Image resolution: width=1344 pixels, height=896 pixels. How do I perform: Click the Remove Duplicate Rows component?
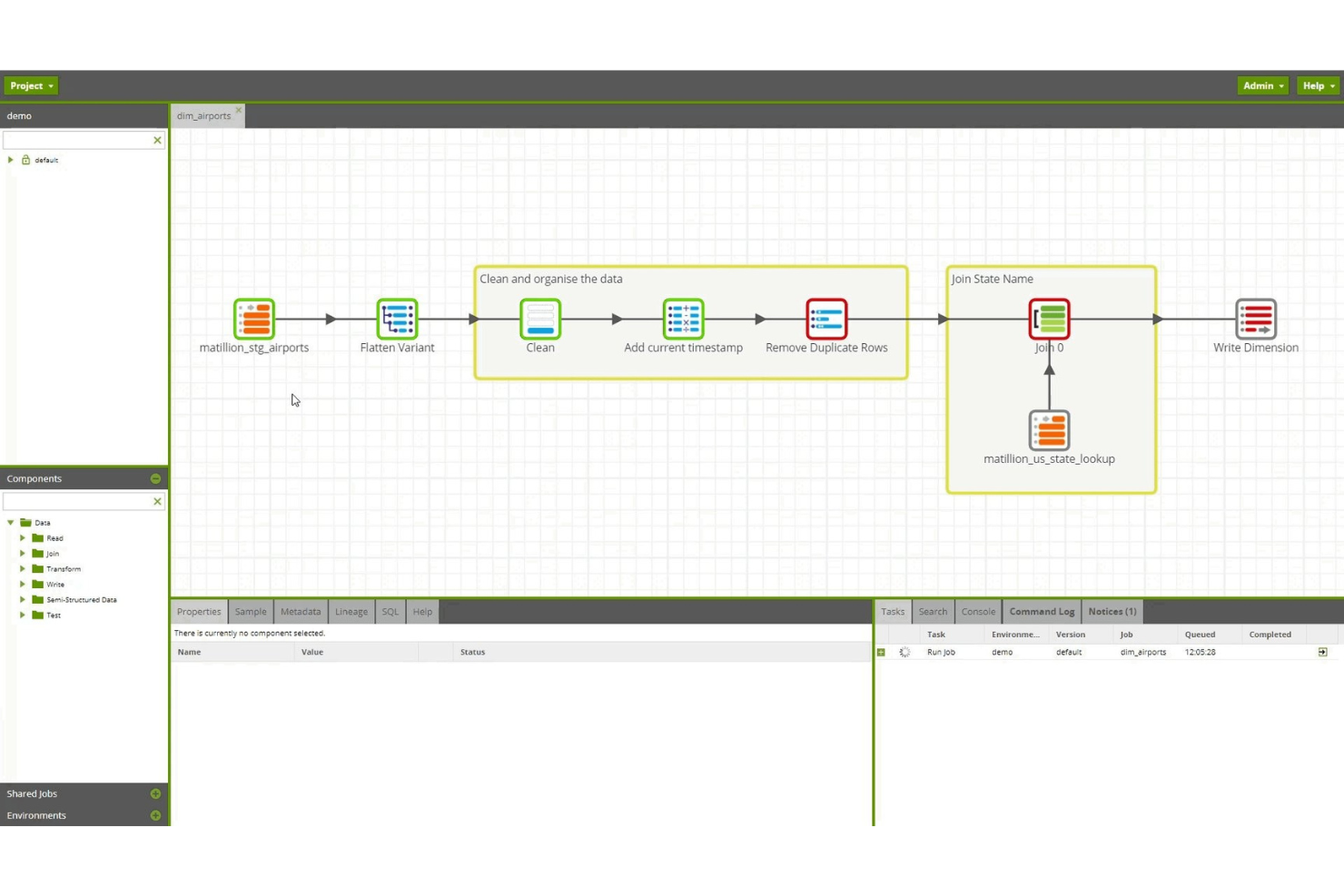click(x=826, y=320)
